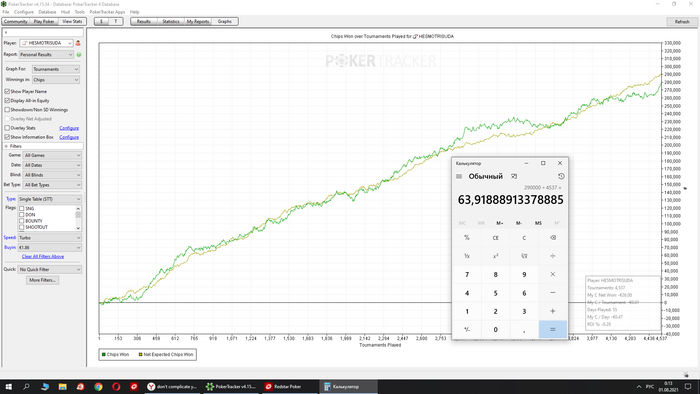Click Clear All Filters Above link
Image resolution: width=700 pixels, height=394 pixels.
[x=43, y=257]
